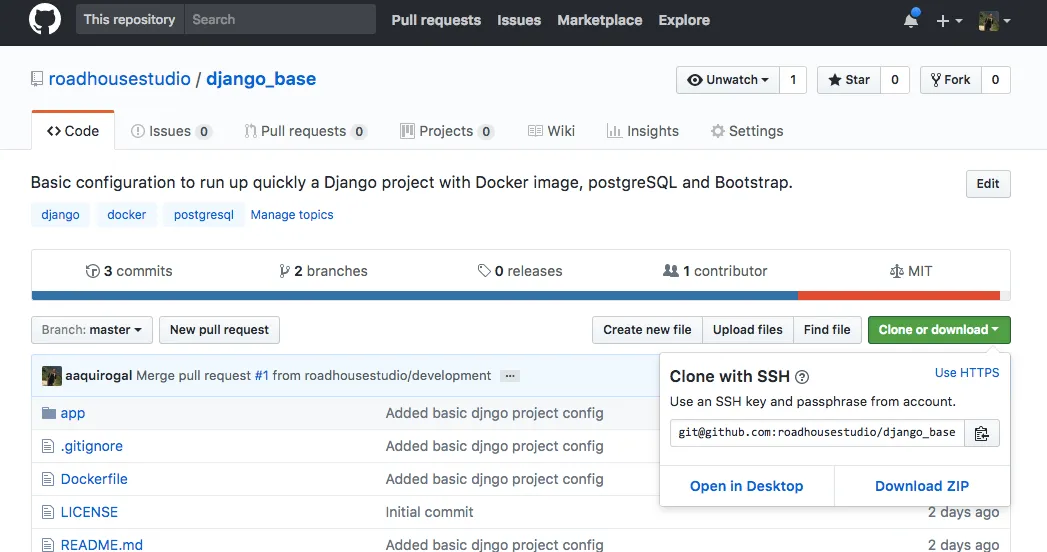Image resolution: width=1047 pixels, height=552 pixels.
Task: Click the MIT license scale icon
Action: pyautogui.click(x=897, y=271)
